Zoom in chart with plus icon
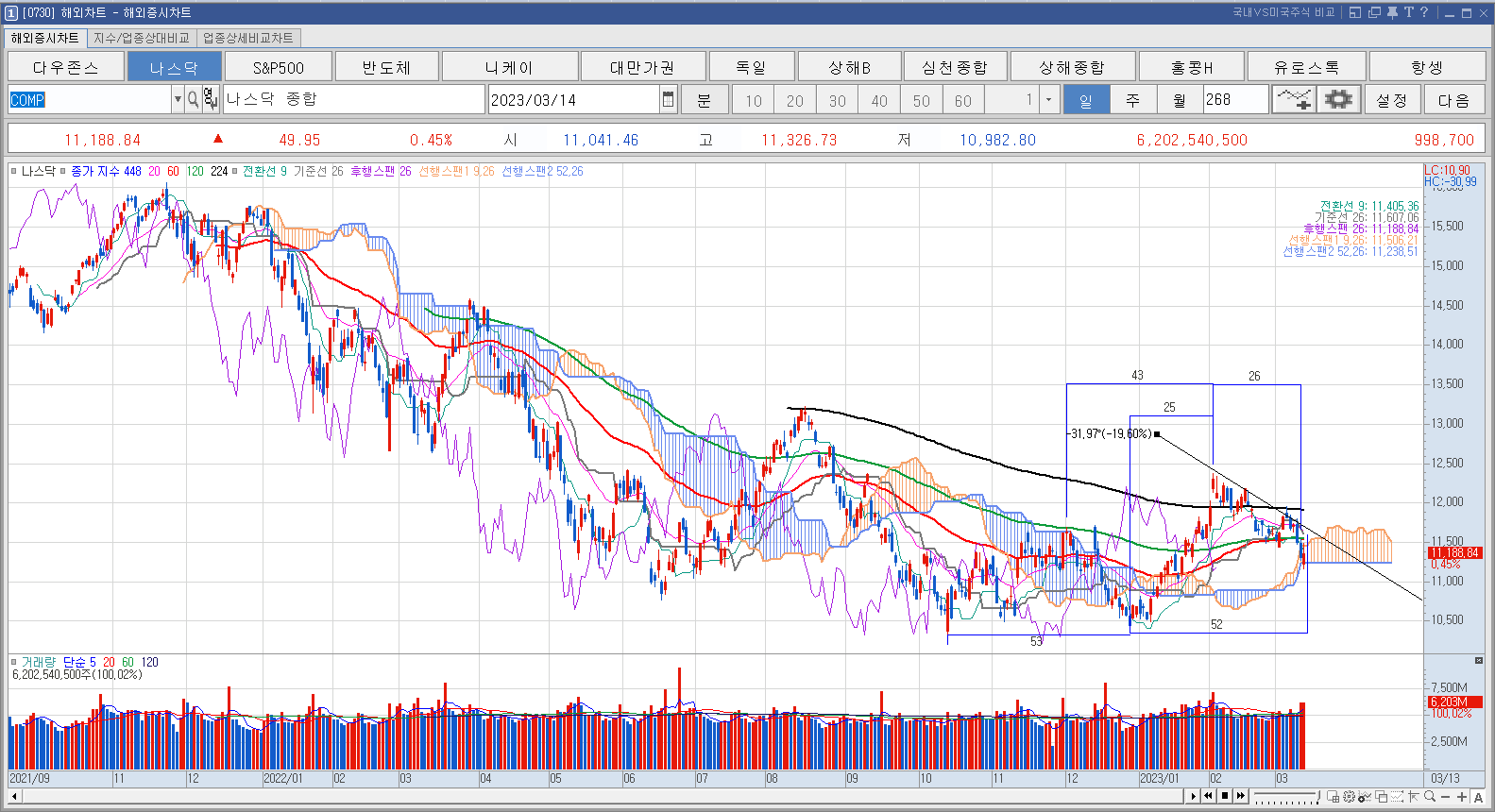1495x812 pixels. (x=1462, y=797)
